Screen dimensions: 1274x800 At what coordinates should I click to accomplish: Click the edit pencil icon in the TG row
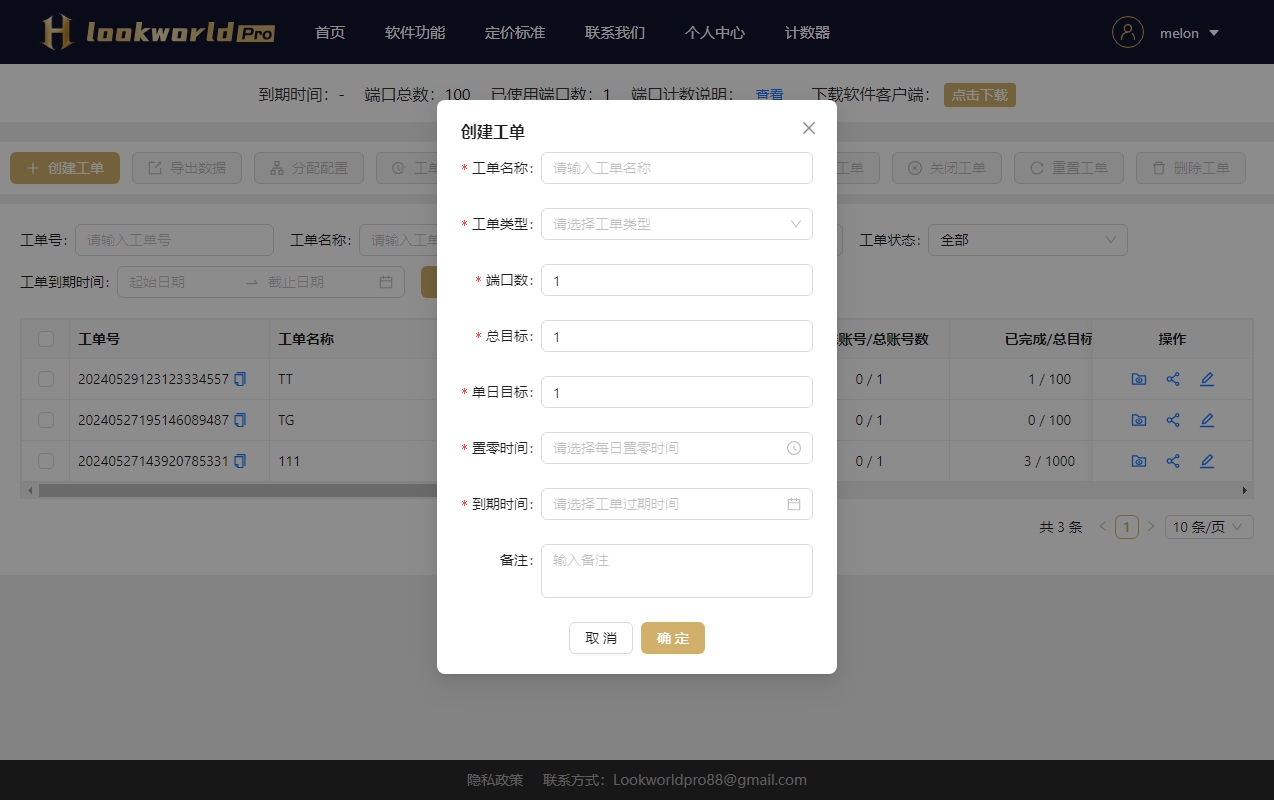[1207, 420]
